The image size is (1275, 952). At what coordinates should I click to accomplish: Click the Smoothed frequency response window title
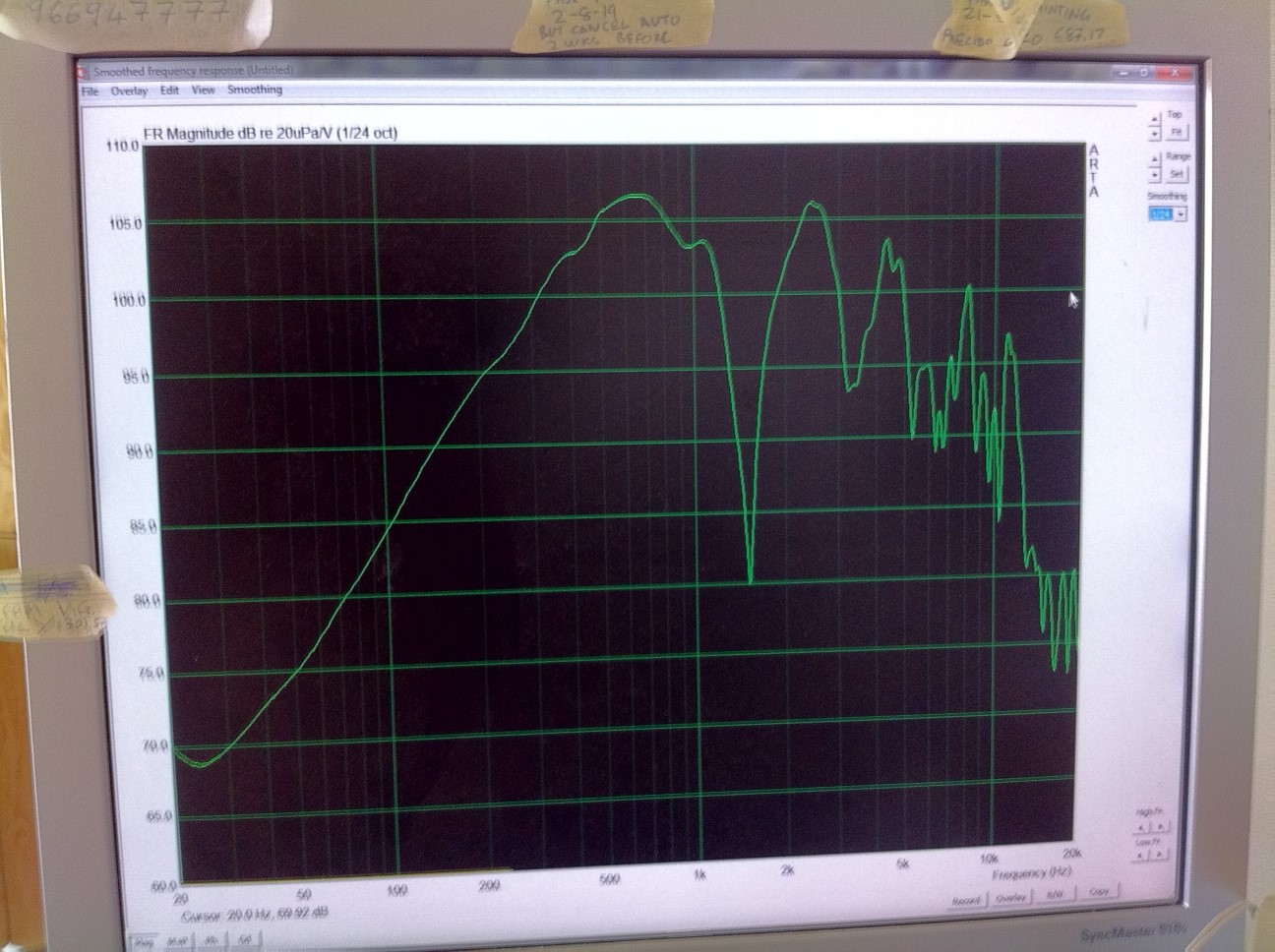(194, 71)
